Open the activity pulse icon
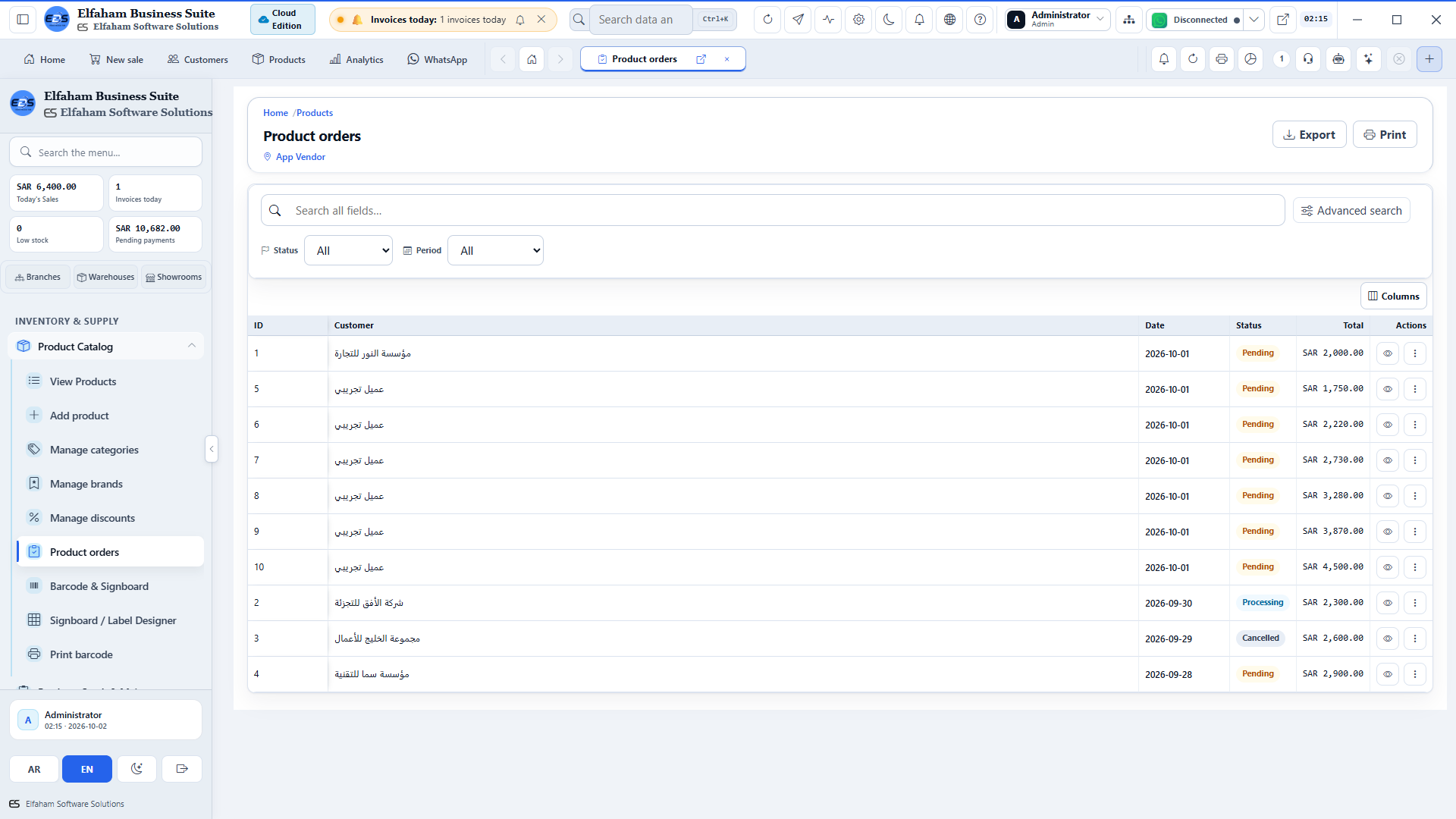Image resolution: width=1456 pixels, height=819 pixels. point(828,20)
